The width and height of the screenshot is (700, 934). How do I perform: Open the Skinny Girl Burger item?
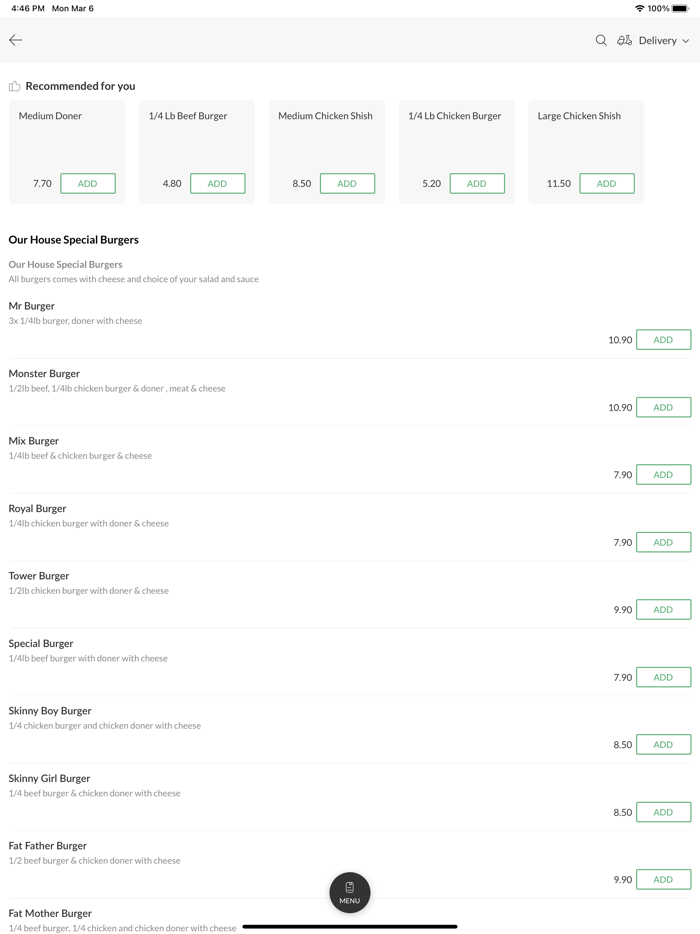[x=49, y=778]
